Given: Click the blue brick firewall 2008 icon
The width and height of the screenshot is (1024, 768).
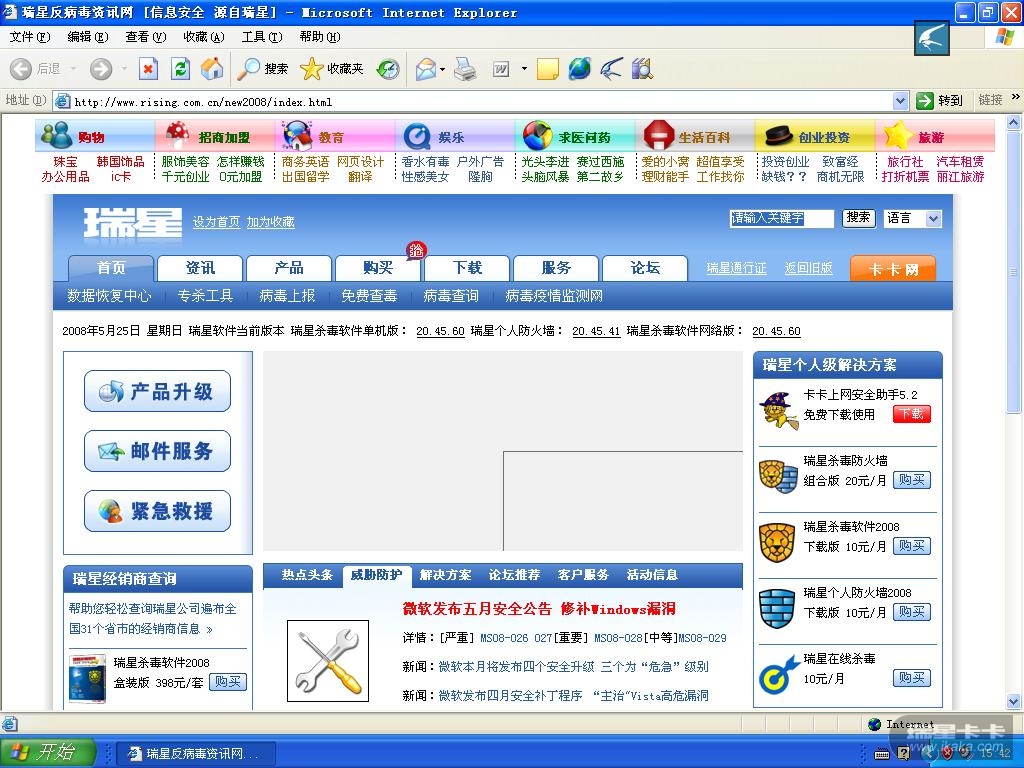Looking at the screenshot, I should pos(777,608).
